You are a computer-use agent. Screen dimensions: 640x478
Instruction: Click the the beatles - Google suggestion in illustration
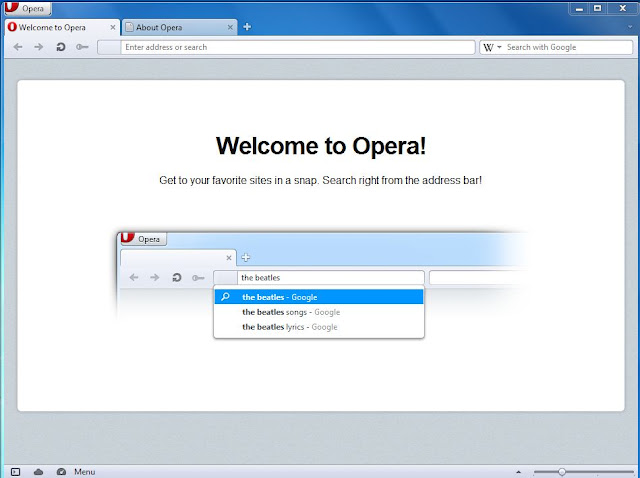click(x=319, y=297)
